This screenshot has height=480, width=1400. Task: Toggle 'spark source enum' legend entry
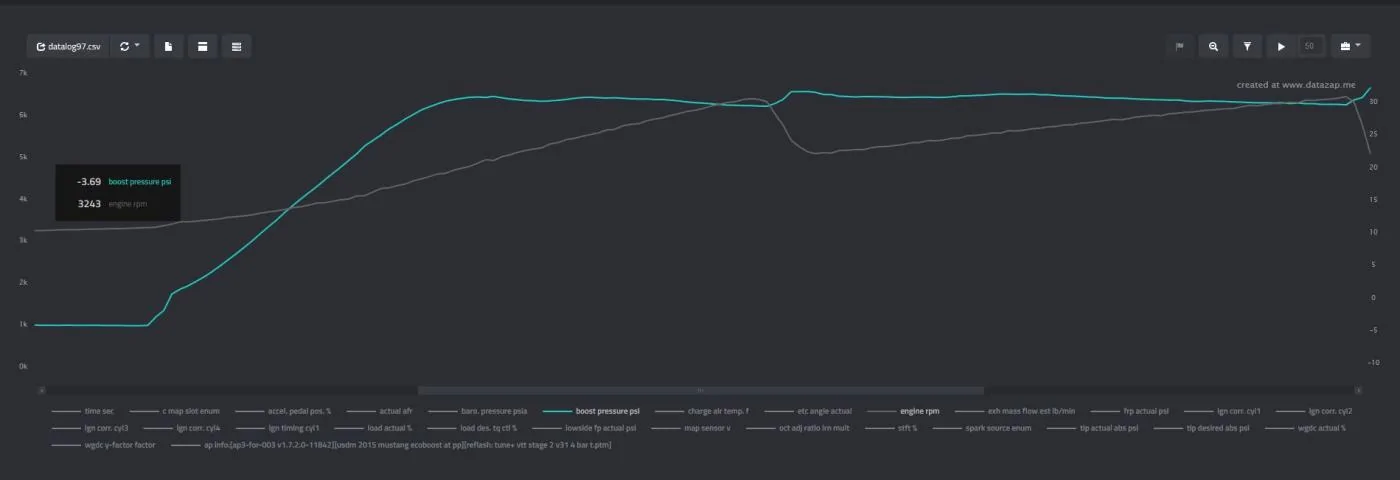tap(982, 427)
